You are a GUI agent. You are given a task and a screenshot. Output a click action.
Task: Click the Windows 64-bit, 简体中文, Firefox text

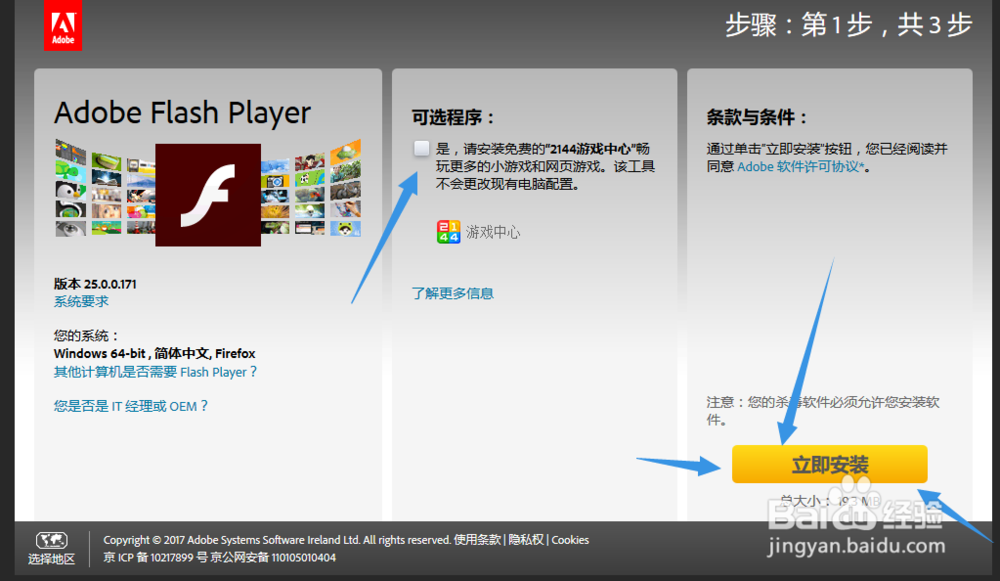(154, 353)
